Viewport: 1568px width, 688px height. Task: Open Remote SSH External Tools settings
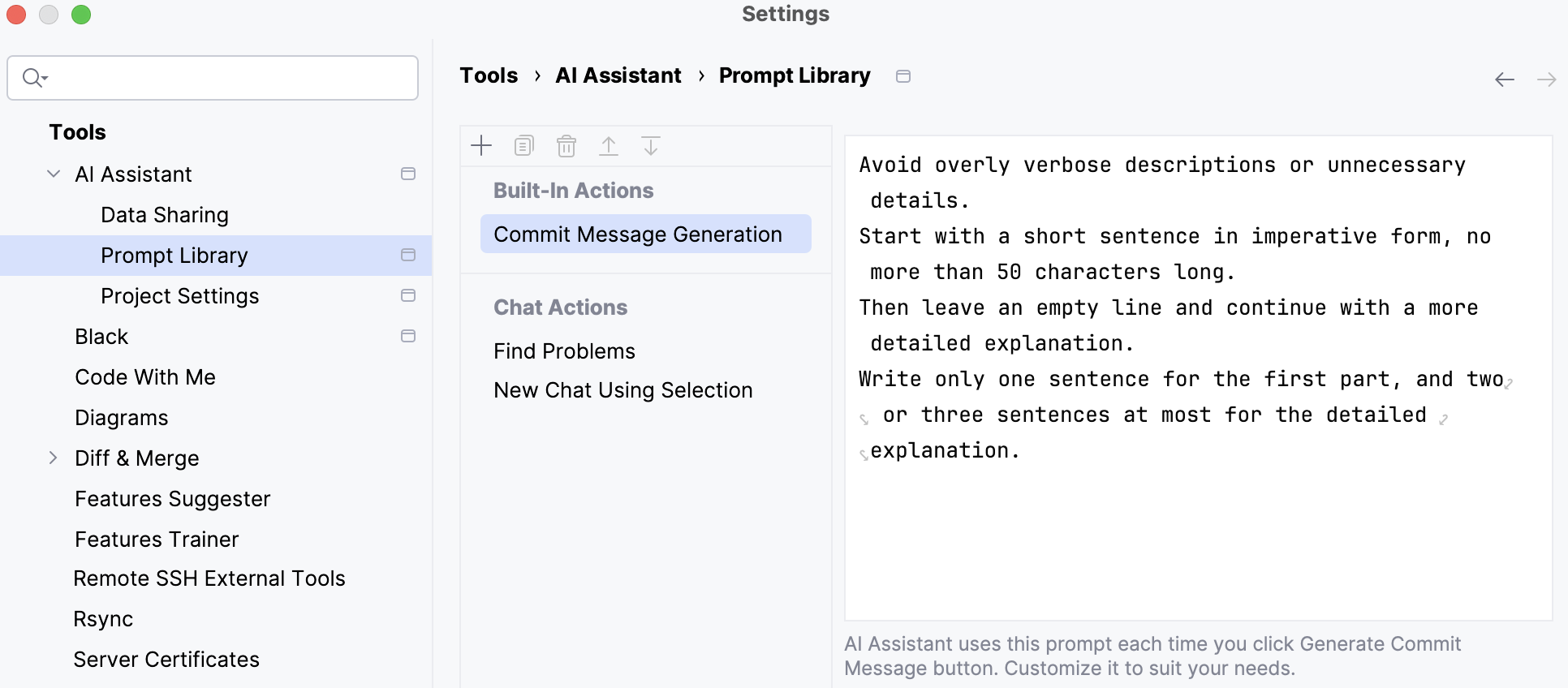pyautogui.click(x=209, y=578)
